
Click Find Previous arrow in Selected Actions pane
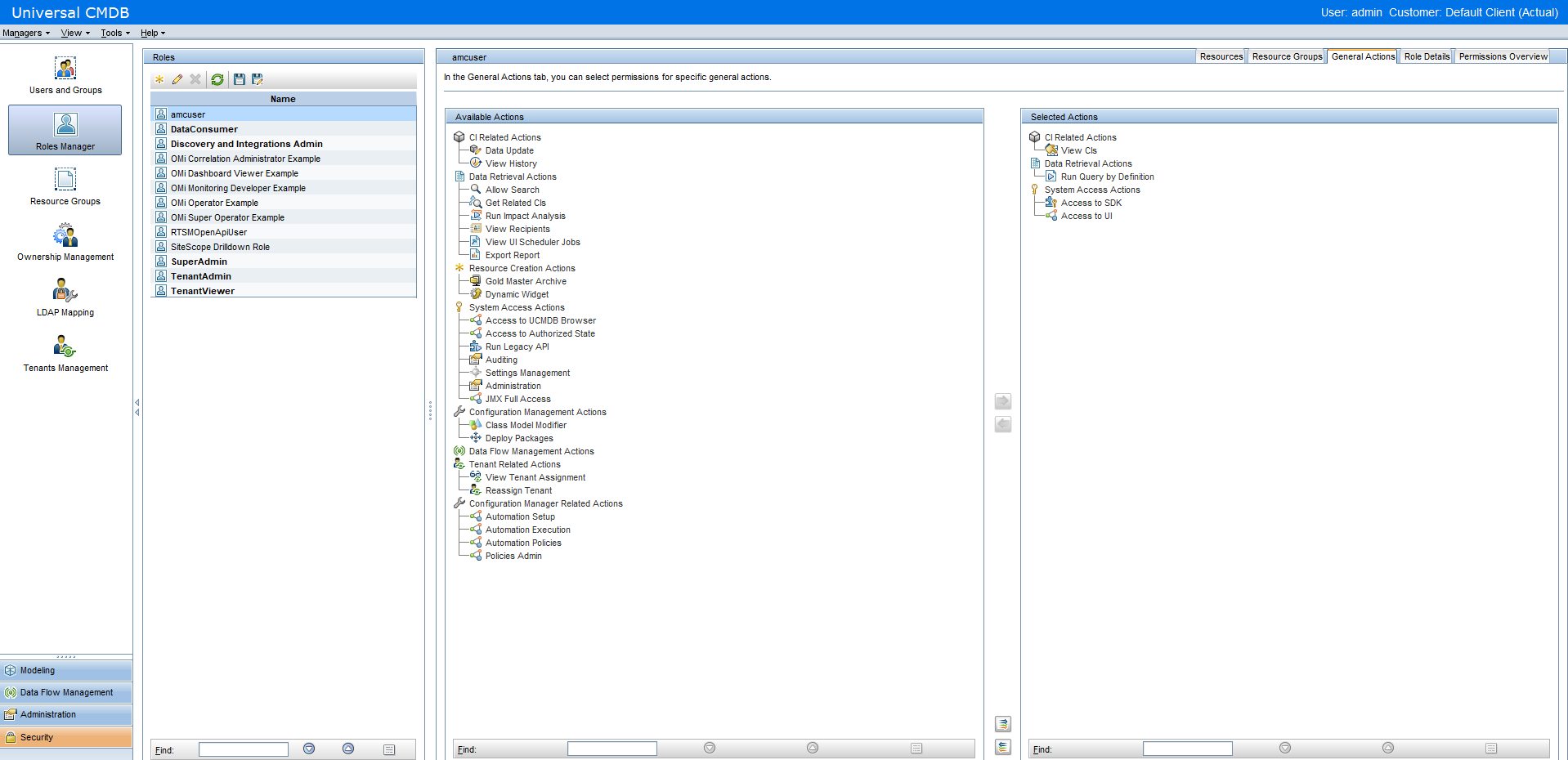(1388, 748)
